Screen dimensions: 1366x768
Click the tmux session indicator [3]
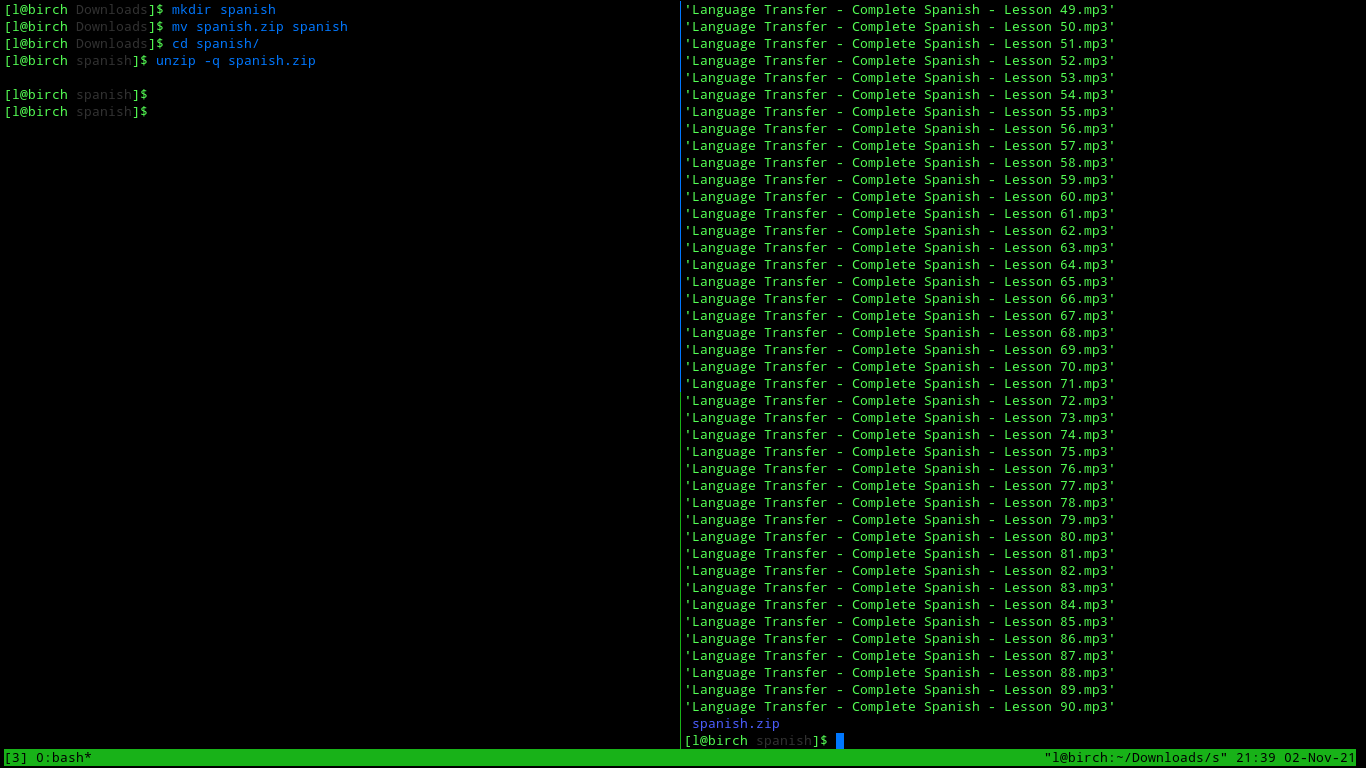16,758
